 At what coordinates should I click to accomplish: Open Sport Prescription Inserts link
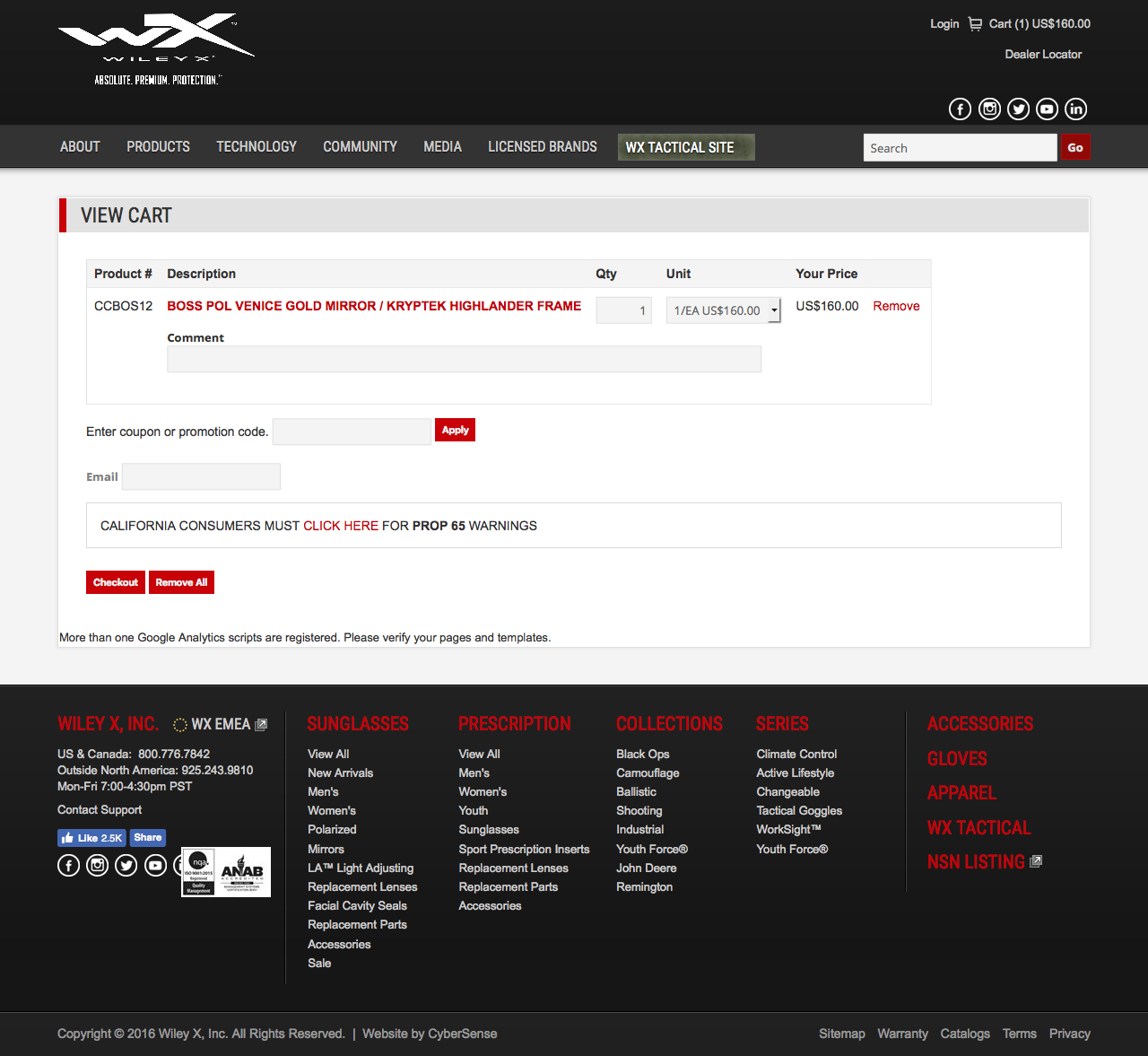pyautogui.click(x=524, y=850)
